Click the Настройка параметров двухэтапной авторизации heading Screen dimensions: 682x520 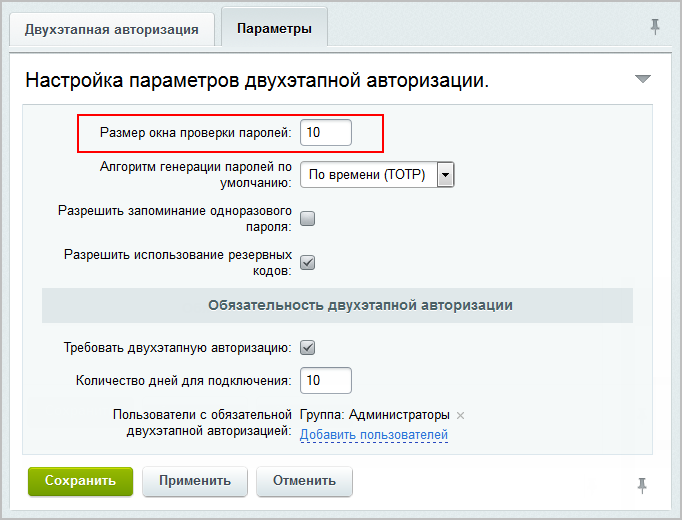point(257,80)
